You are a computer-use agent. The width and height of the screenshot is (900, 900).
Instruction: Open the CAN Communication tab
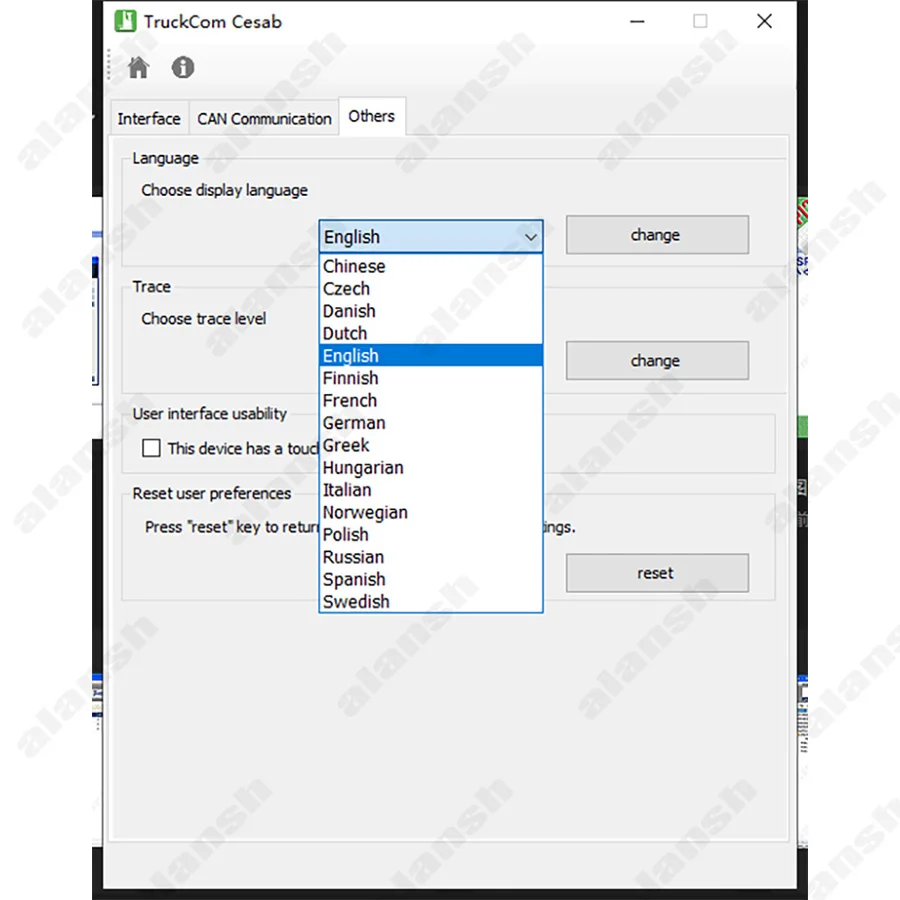[264, 119]
